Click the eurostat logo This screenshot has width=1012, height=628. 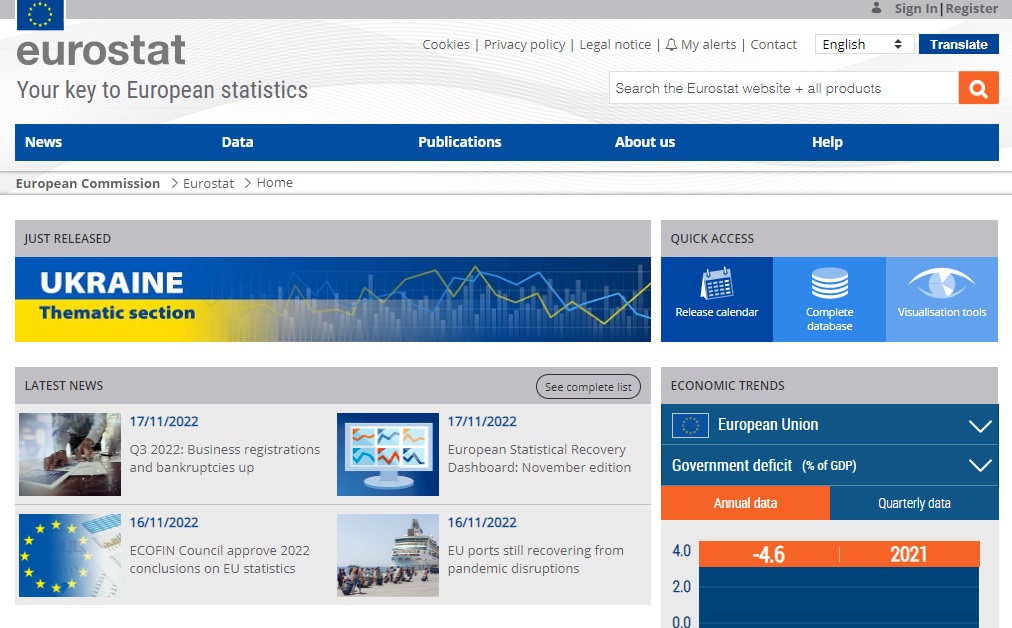click(x=100, y=50)
